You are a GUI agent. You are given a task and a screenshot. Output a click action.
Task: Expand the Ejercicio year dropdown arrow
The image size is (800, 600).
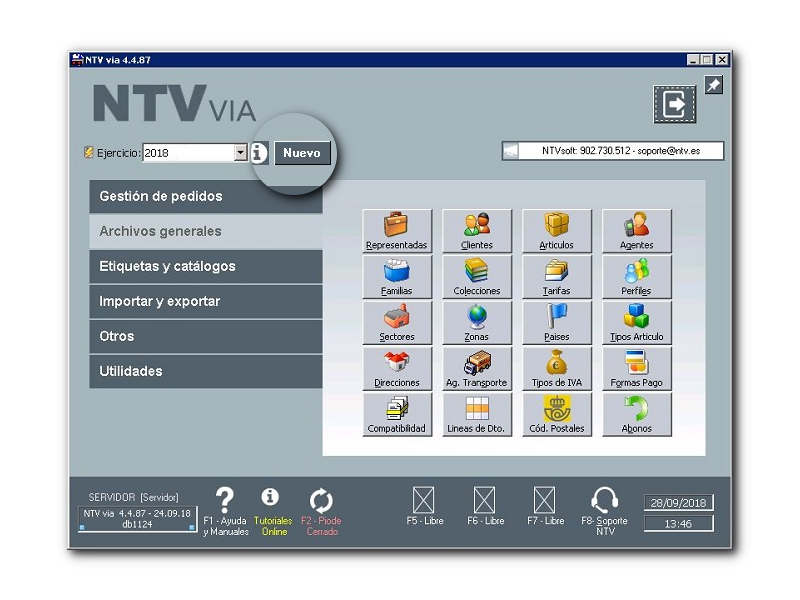(x=241, y=153)
